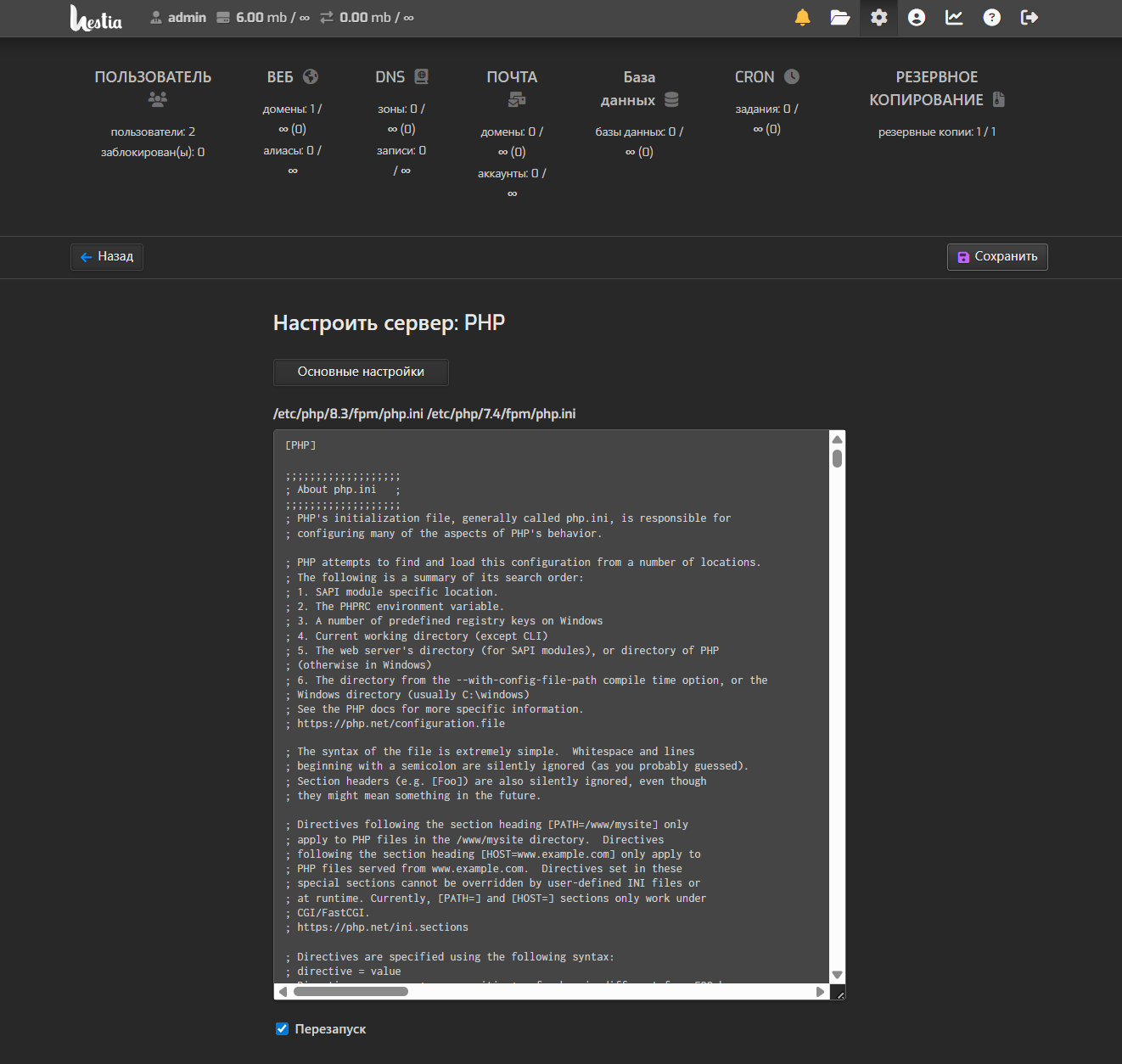
Task: Click the 'аккаунты: 0 /' mail statistic
Action: click(512, 173)
